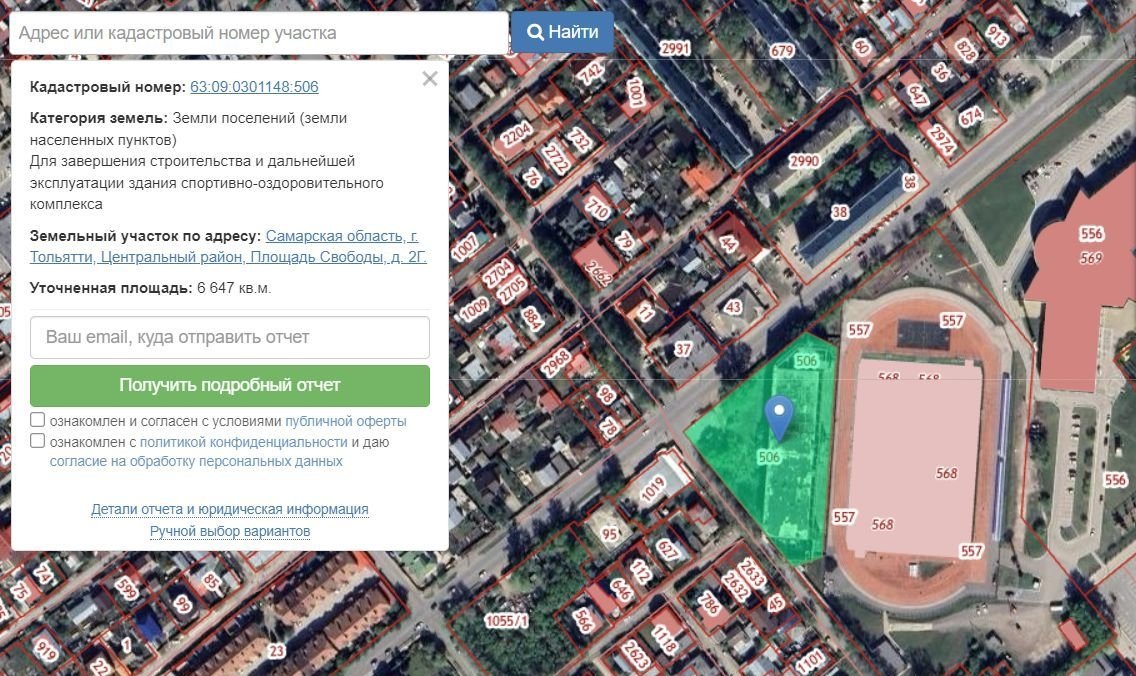This screenshot has height=676, width=1136.
Task: Click the address or cadastral number search field
Action: (x=258, y=33)
